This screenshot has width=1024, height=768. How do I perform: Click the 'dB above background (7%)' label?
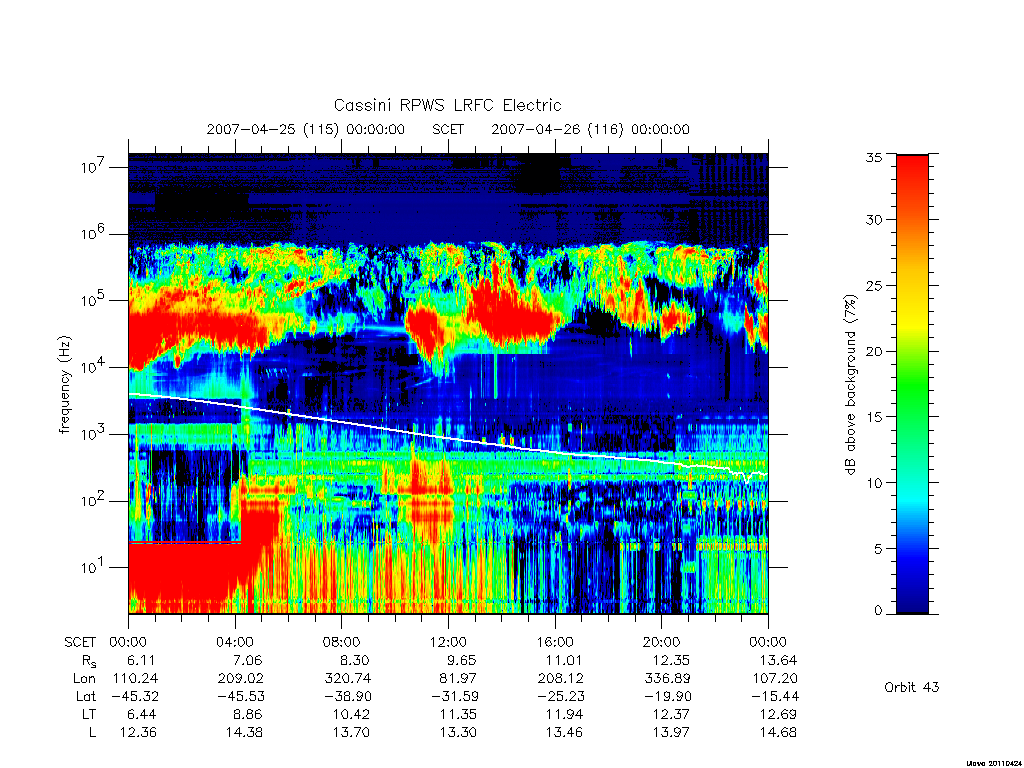850,384
